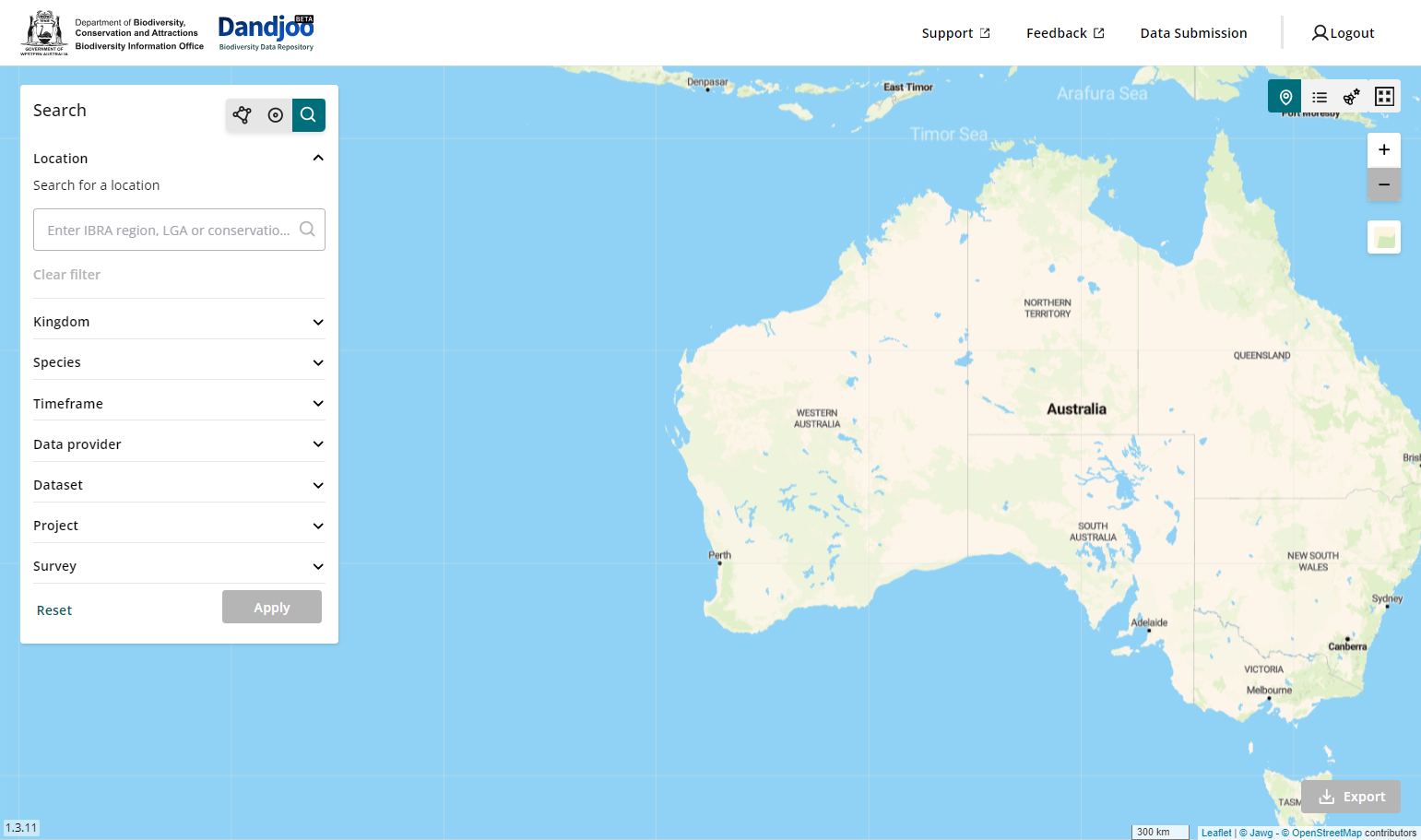Click the Reset link
This screenshot has height=840, width=1421.
tap(54, 610)
